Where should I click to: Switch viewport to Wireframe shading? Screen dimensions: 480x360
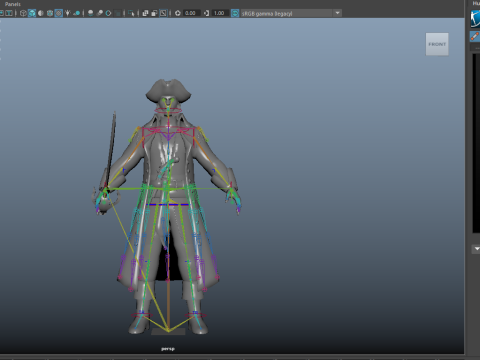coord(23,13)
